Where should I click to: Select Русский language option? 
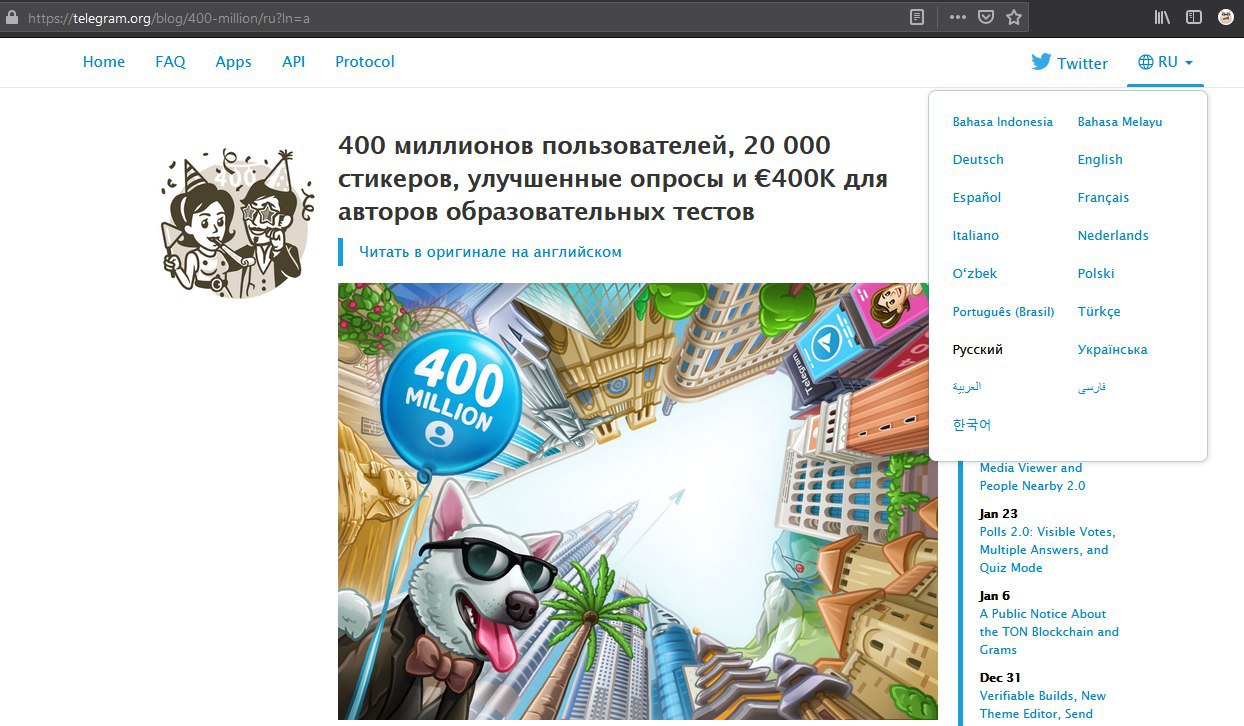click(978, 350)
